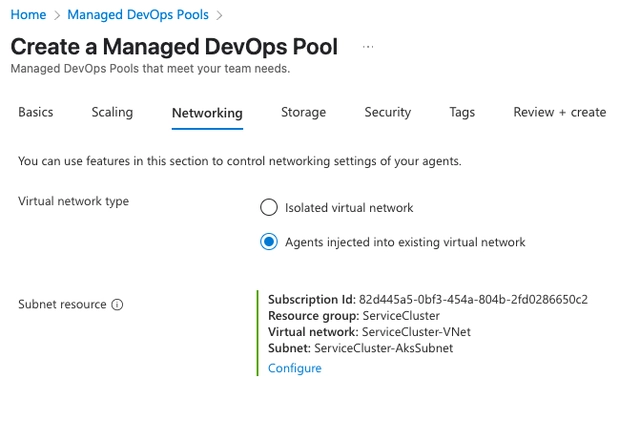Image resolution: width=640 pixels, height=421 pixels.
Task: Switch to the Basics tab
Action: point(36,112)
